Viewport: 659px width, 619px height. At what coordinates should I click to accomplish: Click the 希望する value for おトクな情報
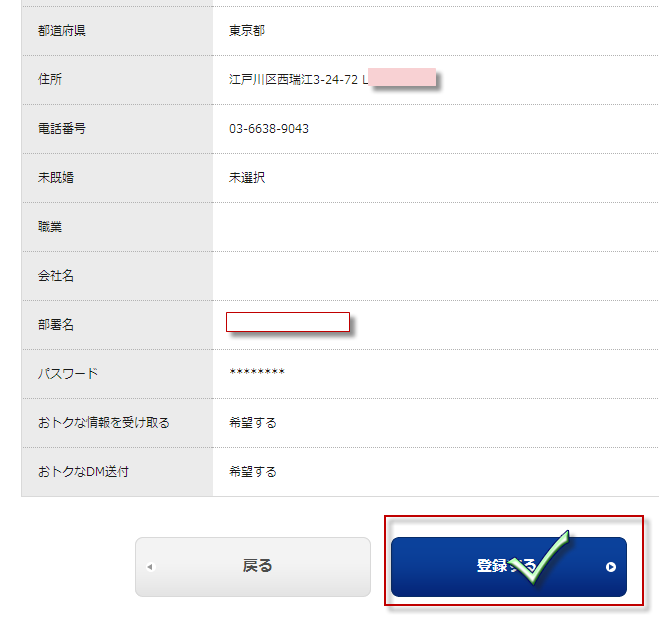click(x=253, y=423)
